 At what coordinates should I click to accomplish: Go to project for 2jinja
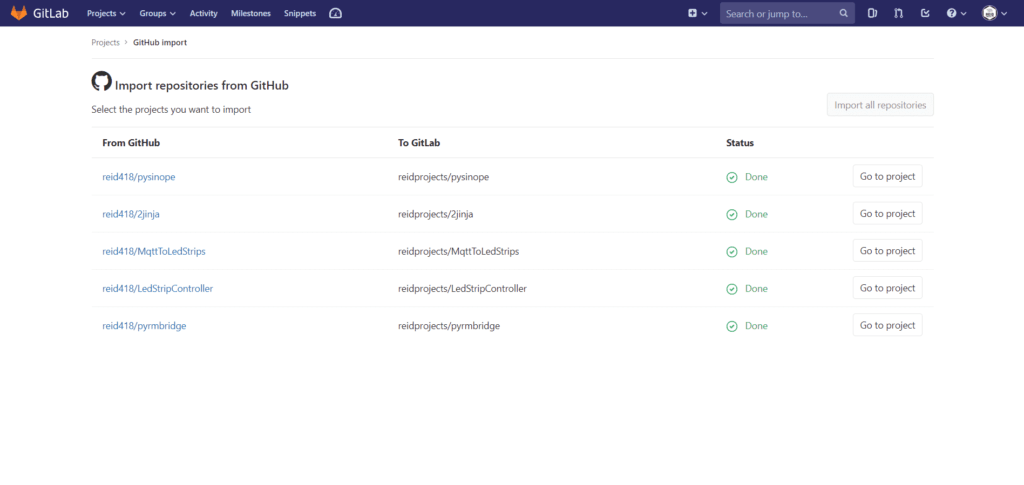click(x=888, y=213)
